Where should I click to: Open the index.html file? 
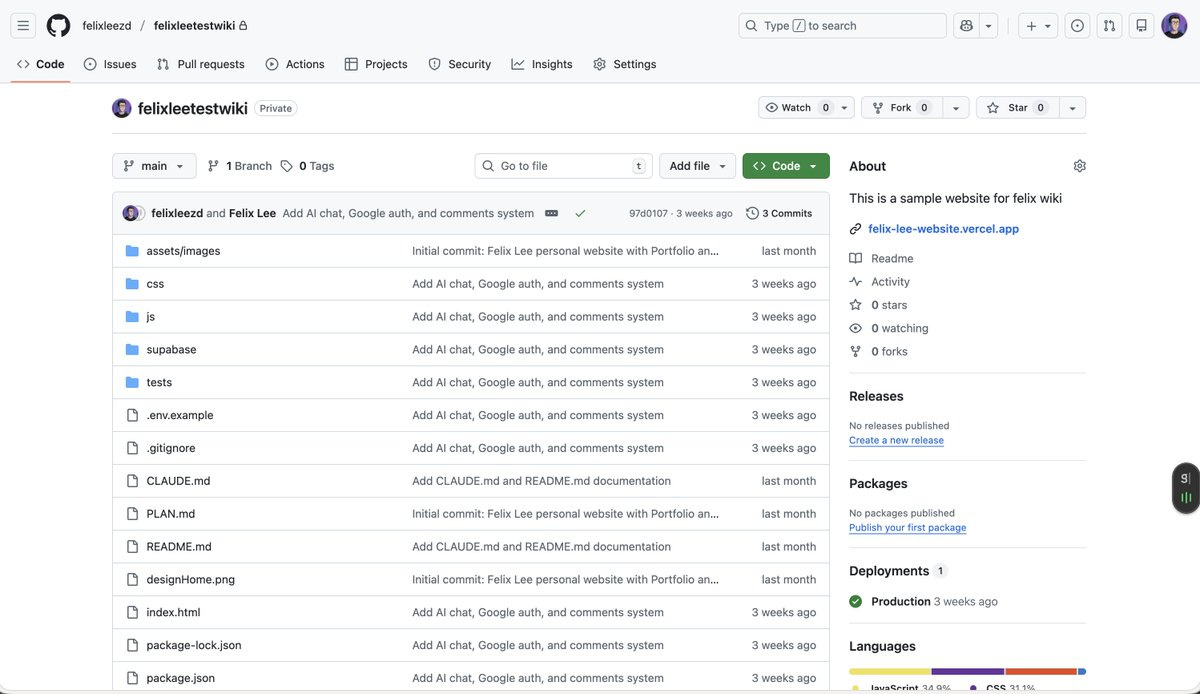pyautogui.click(x=173, y=612)
